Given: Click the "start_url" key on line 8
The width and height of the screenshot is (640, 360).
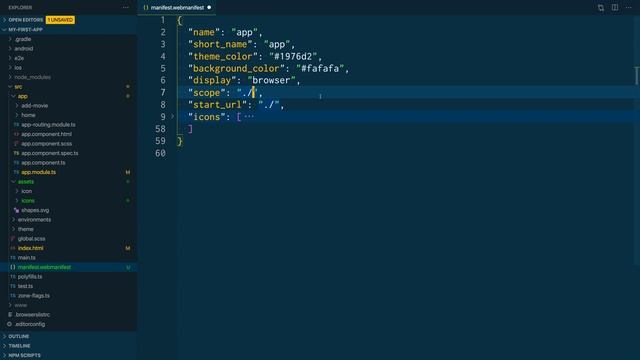Looking at the screenshot, I should coord(218,105).
